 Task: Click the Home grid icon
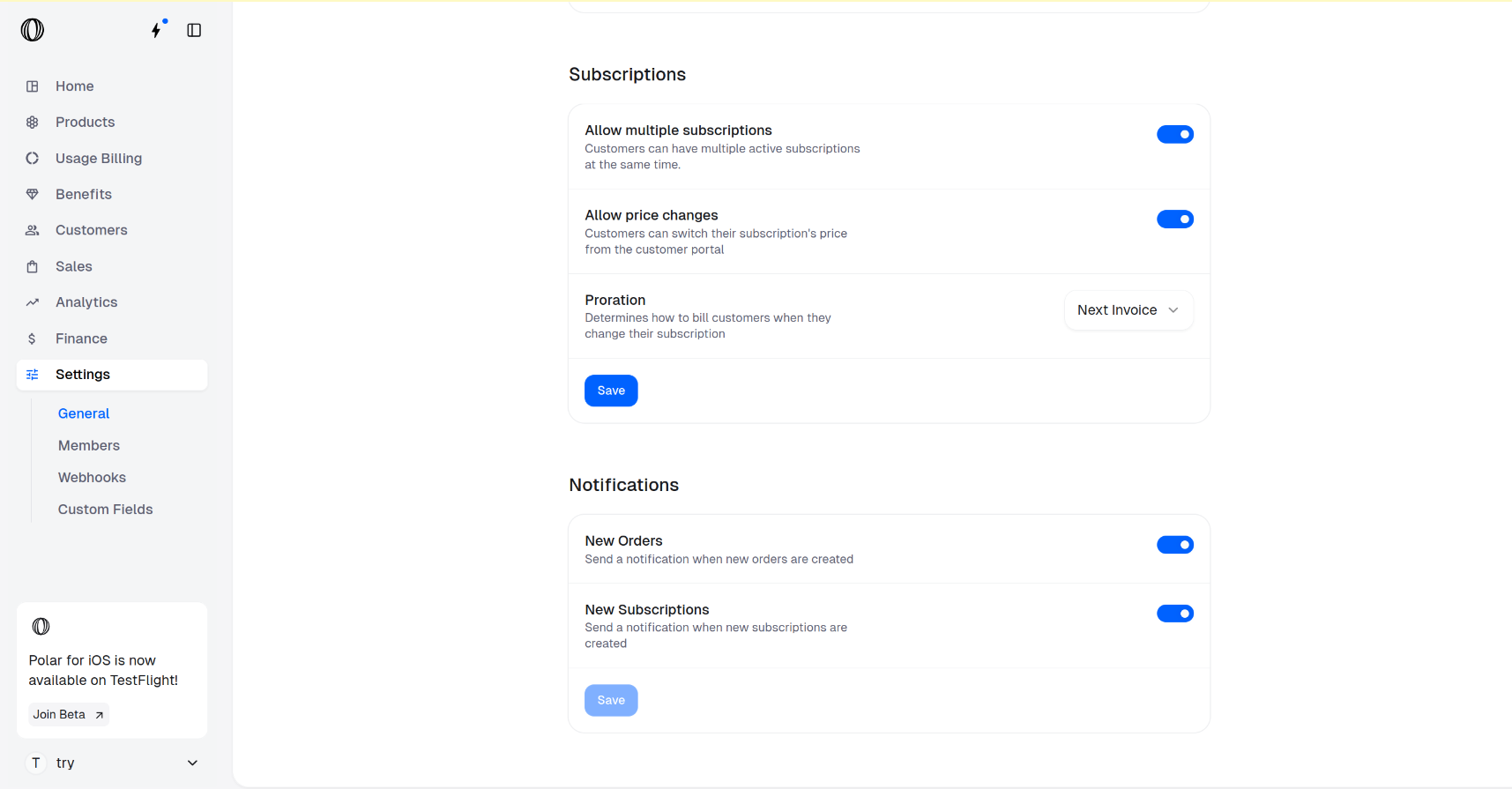(33, 86)
